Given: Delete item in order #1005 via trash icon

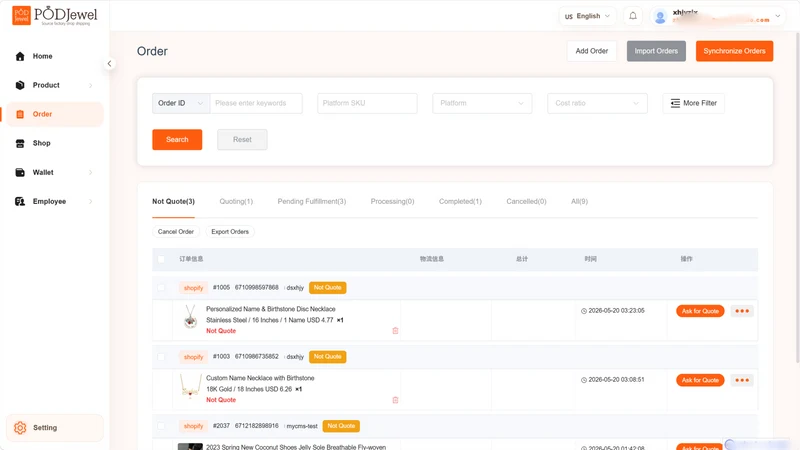Looking at the screenshot, I should tap(395, 331).
